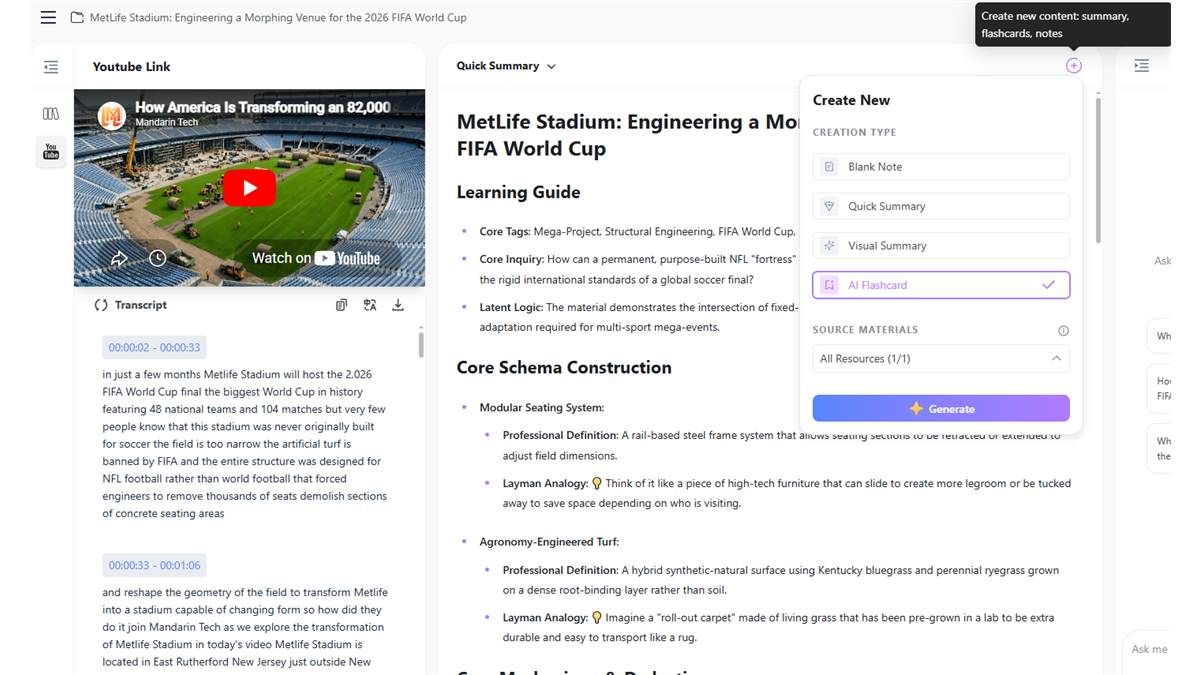Click the Learning Guide heading
The width and height of the screenshot is (1200, 675).
518,192
